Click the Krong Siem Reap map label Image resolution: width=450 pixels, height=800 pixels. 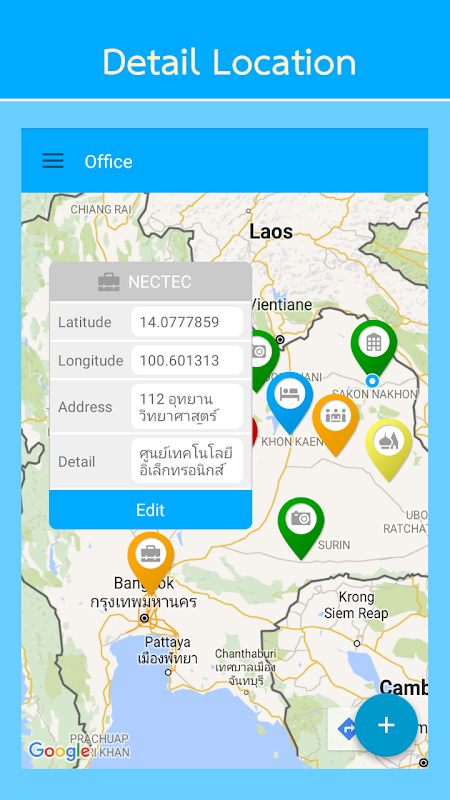[356, 605]
